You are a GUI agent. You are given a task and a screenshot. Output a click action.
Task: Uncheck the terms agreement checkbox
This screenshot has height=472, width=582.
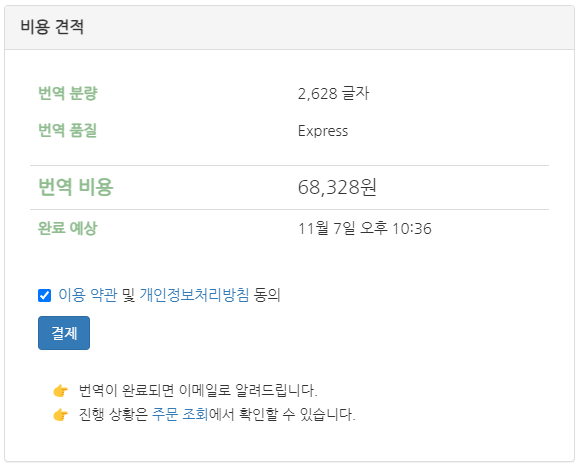point(45,296)
